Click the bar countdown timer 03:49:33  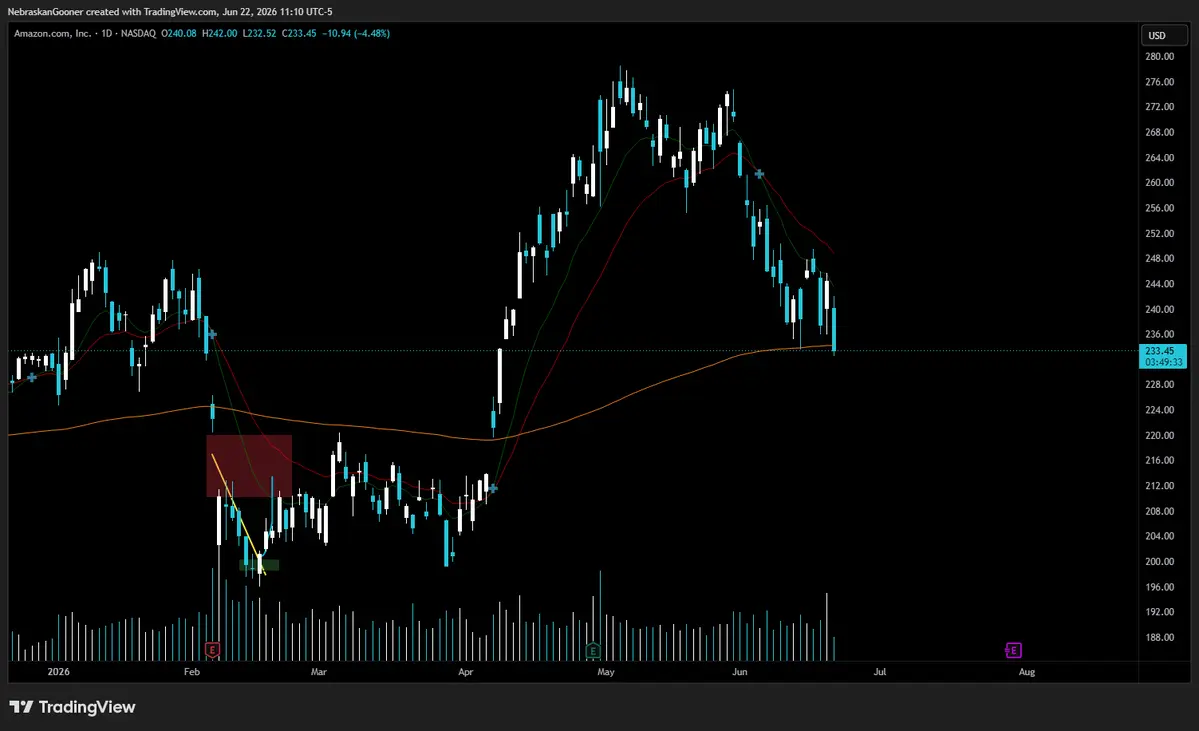point(1163,362)
